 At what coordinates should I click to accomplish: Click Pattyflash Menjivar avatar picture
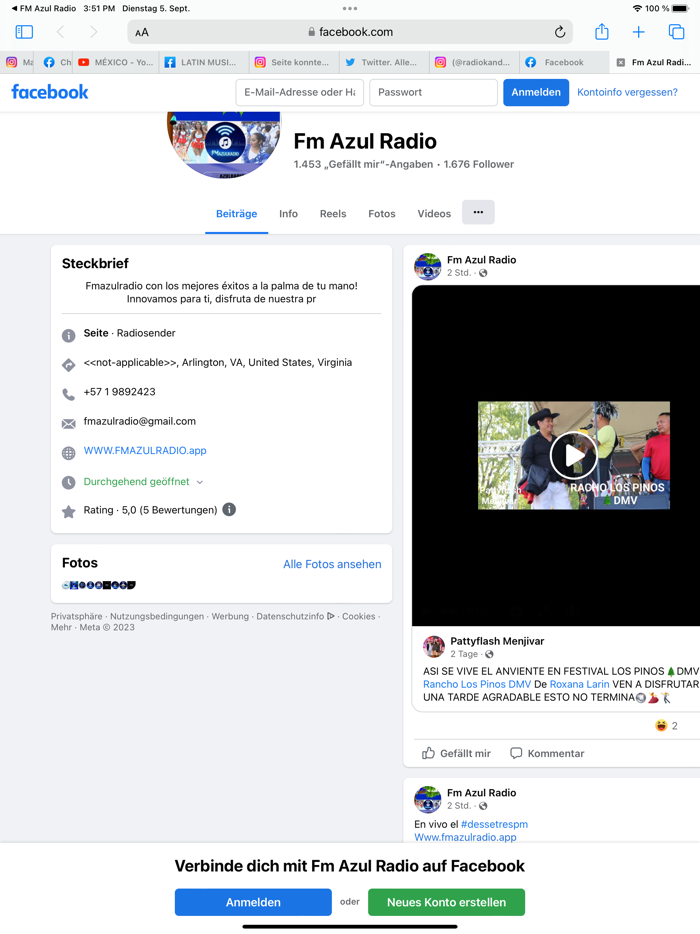(x=434, y=646)
